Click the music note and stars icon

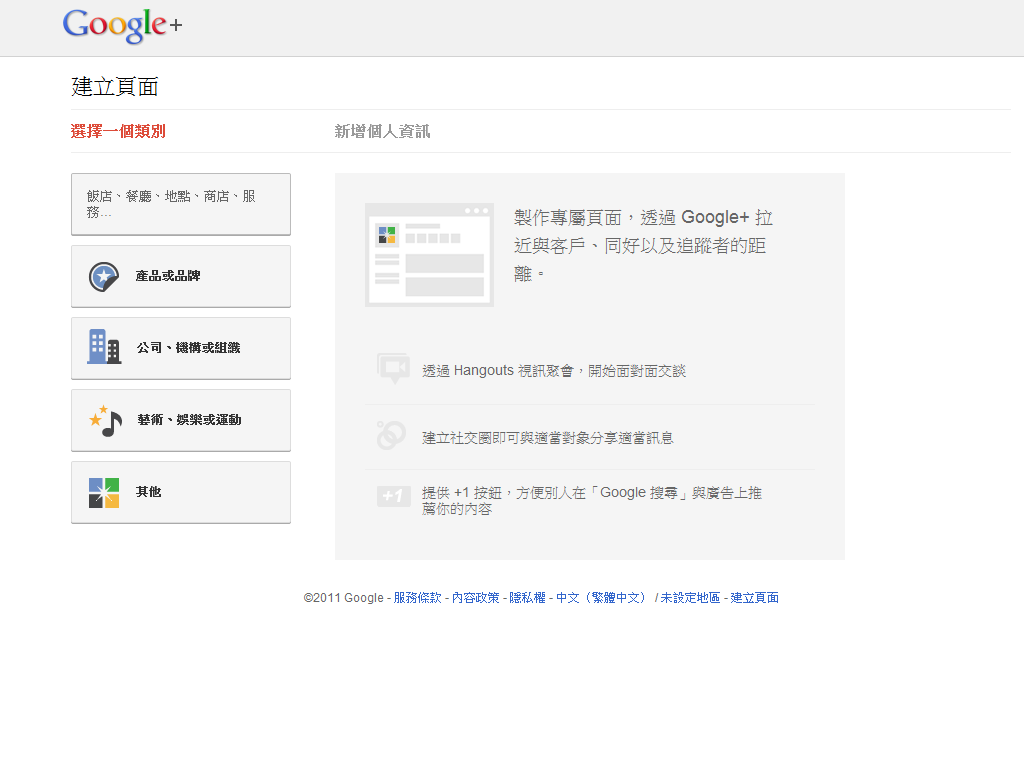pyautogui.click(x=106, y=421)
